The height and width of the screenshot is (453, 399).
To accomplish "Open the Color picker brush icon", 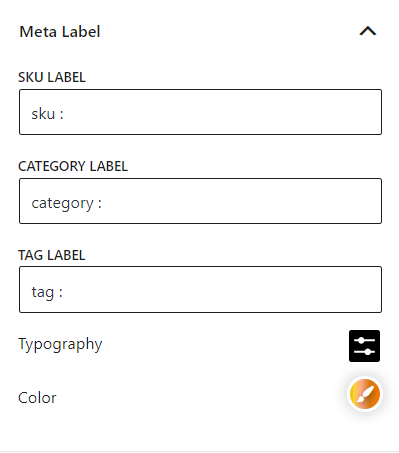I will pyautogui.click(x=365, y=394).
